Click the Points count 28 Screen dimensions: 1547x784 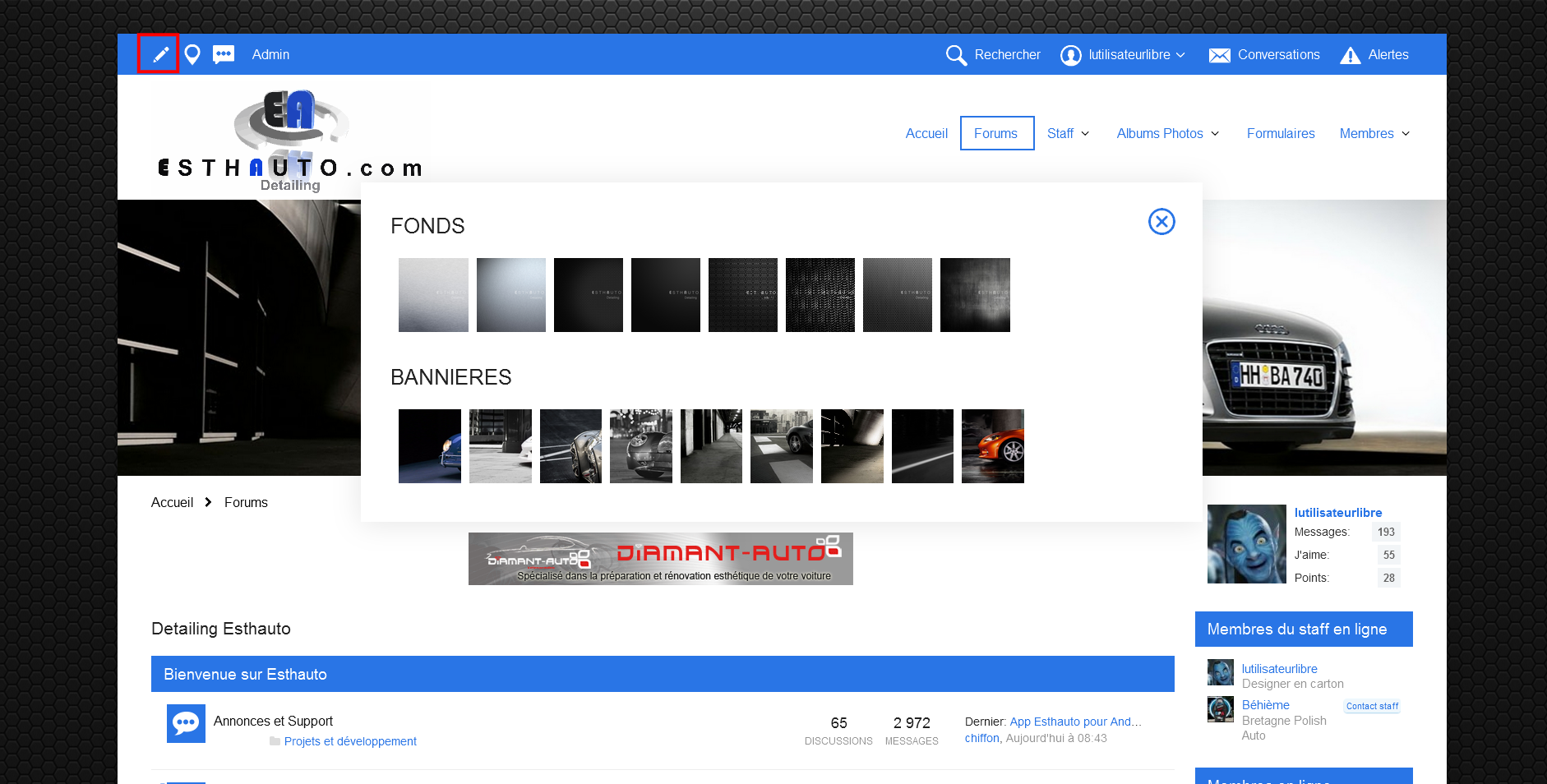(1388, 578)
